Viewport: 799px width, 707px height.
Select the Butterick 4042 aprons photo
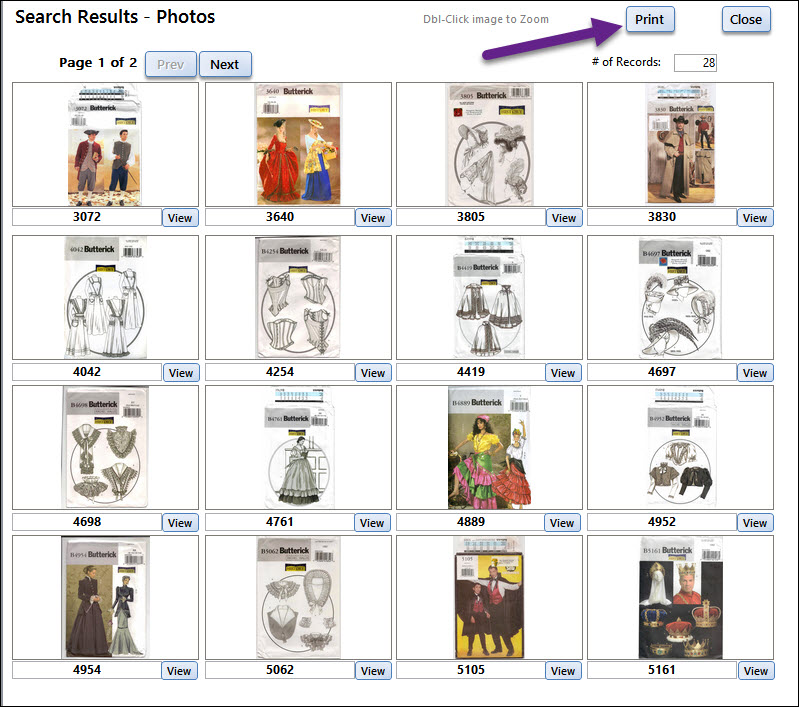[105, 298]
